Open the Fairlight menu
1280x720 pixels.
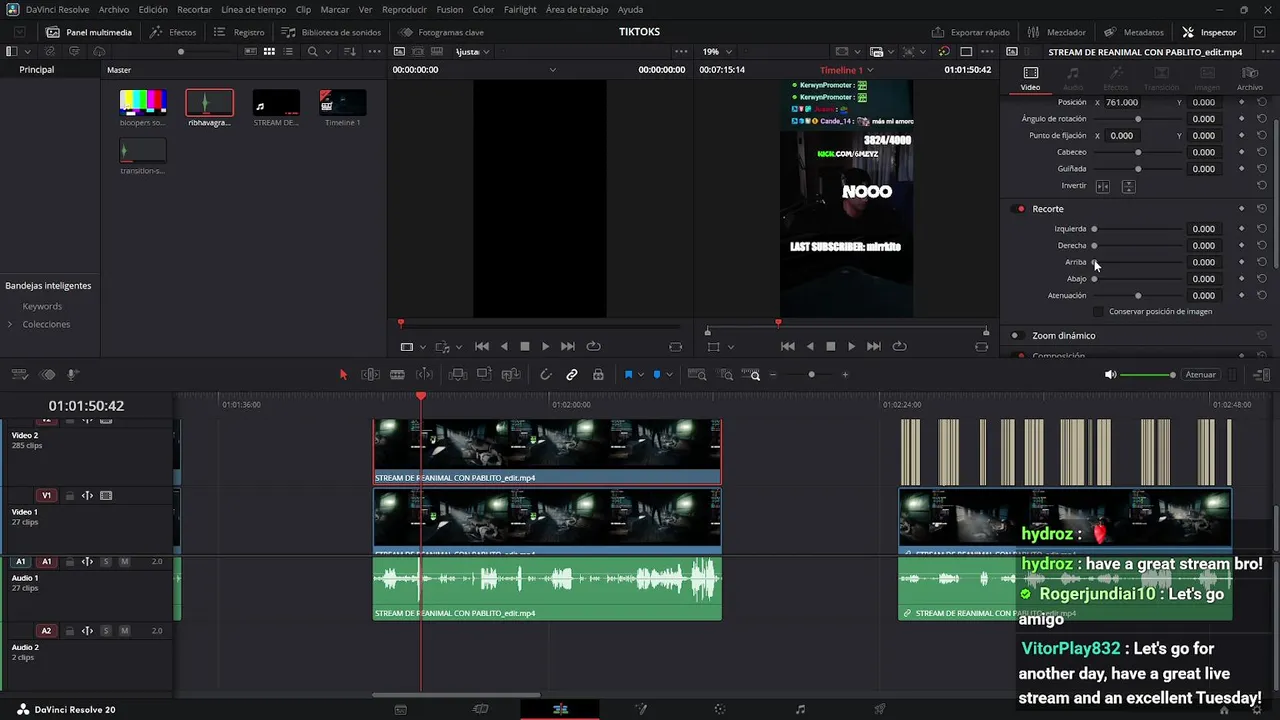tap(520, 10)
